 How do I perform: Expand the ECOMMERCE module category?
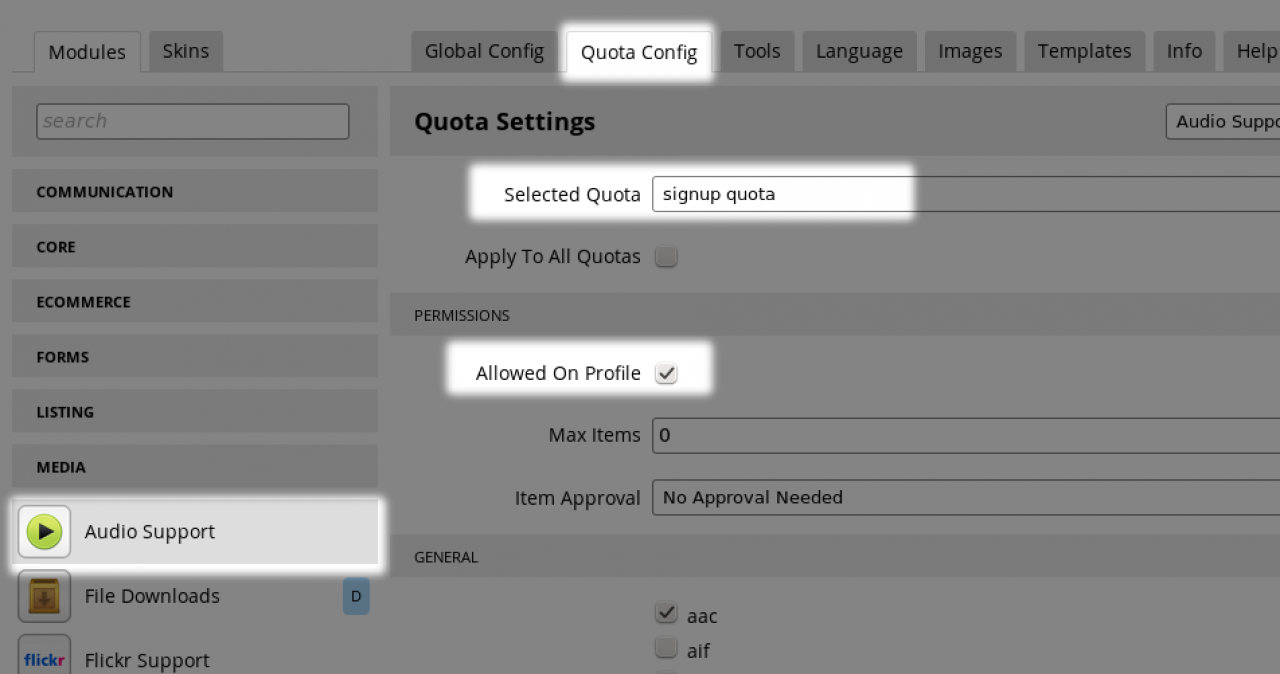click(195, 301)
